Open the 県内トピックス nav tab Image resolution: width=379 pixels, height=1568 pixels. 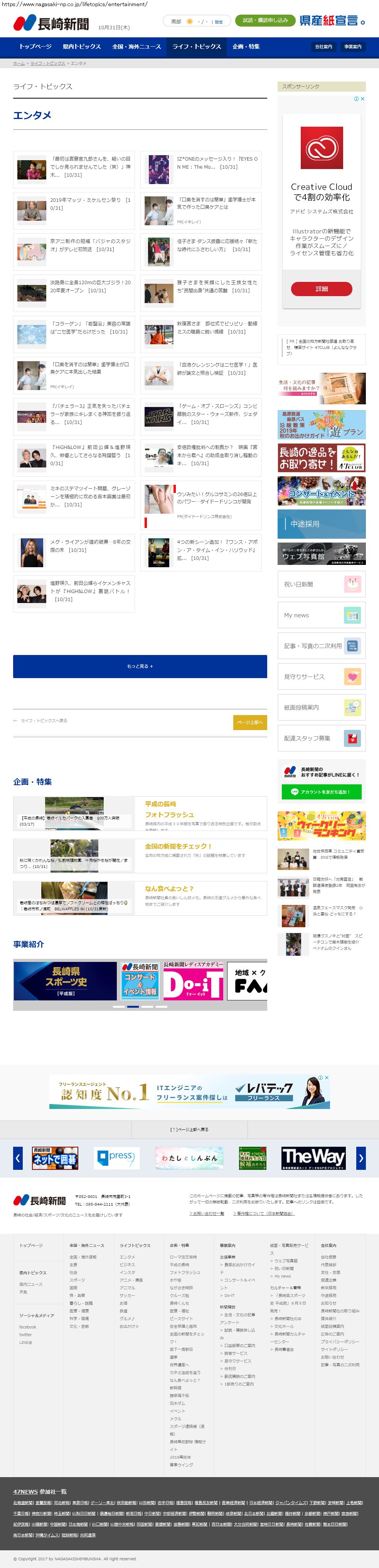(x=82, y=46)
